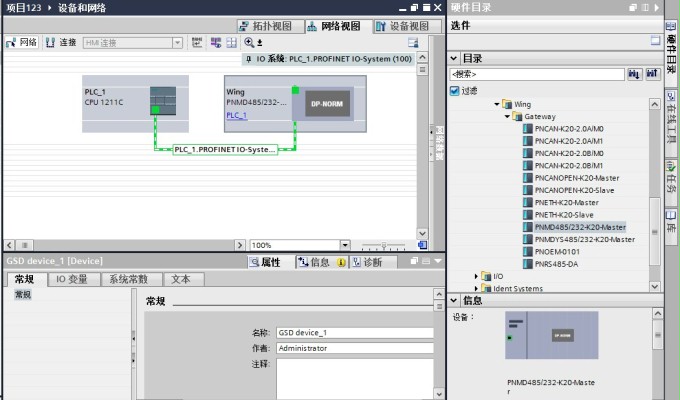The width and height of the screenshot is (680, 400).
Task: Select the PLC_1.PROFINET IO-Syste... network label
Action: (225, 150)
